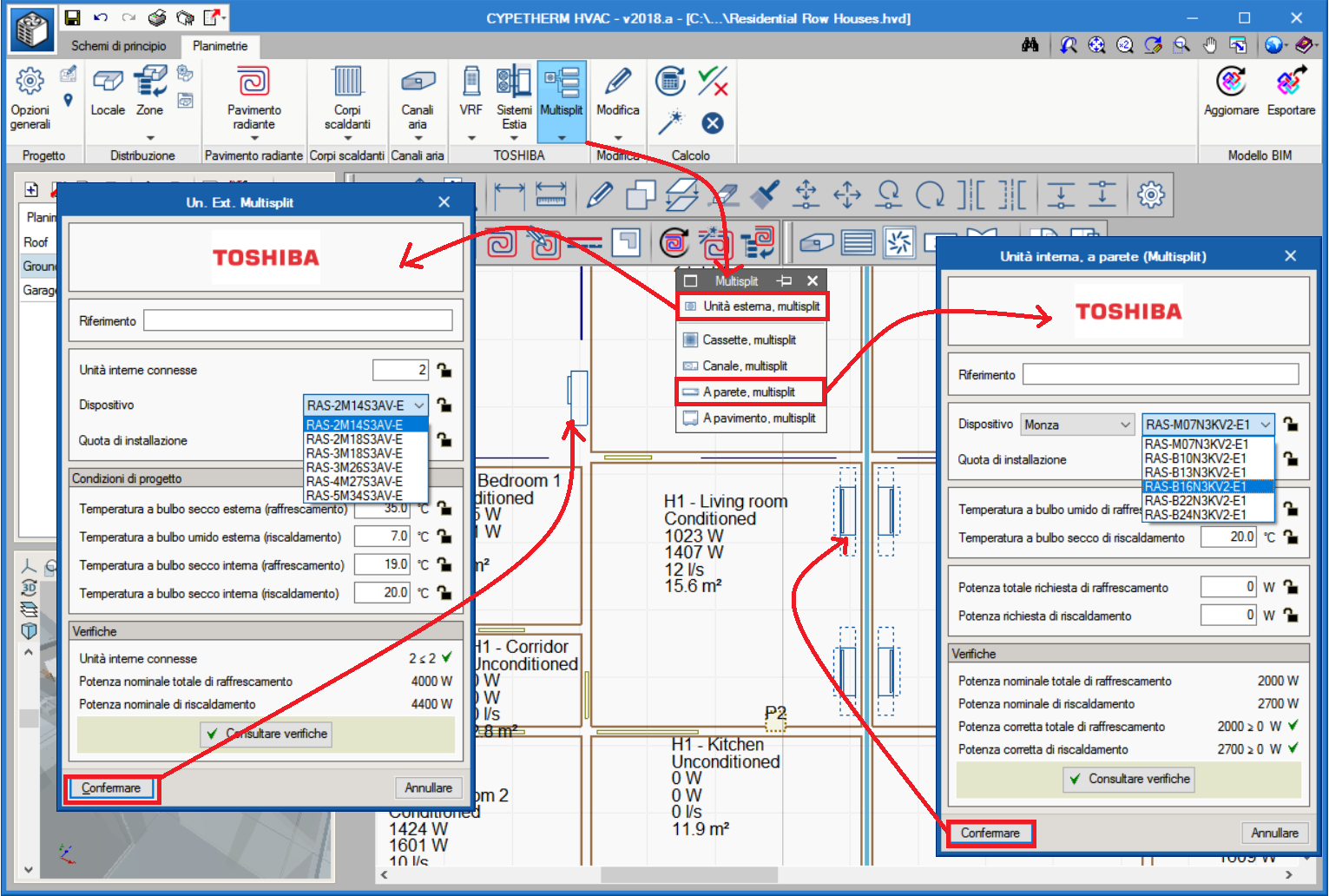Toggle lock for bulbo secco di riscaldamento

coord(1291,537)
